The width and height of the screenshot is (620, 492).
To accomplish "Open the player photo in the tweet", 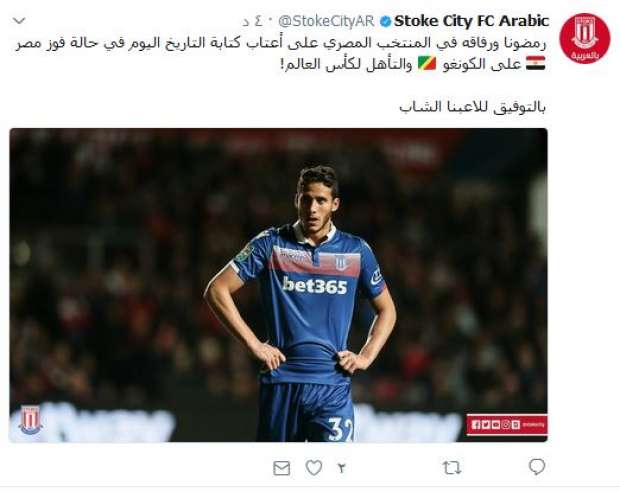I will pos(278,285).
